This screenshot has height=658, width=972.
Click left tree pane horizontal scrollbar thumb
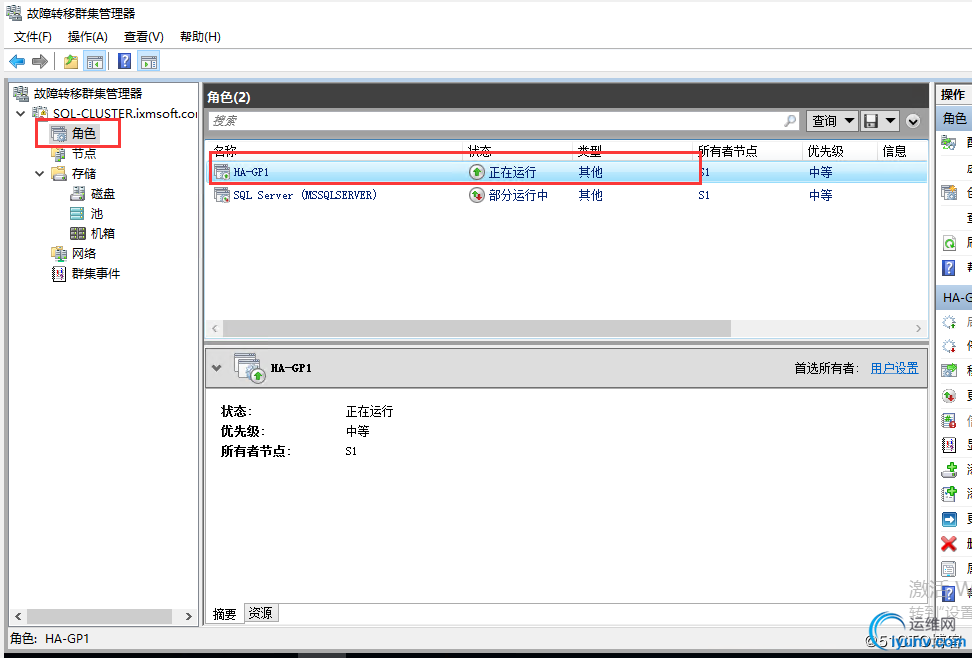[x=99, y=616]
